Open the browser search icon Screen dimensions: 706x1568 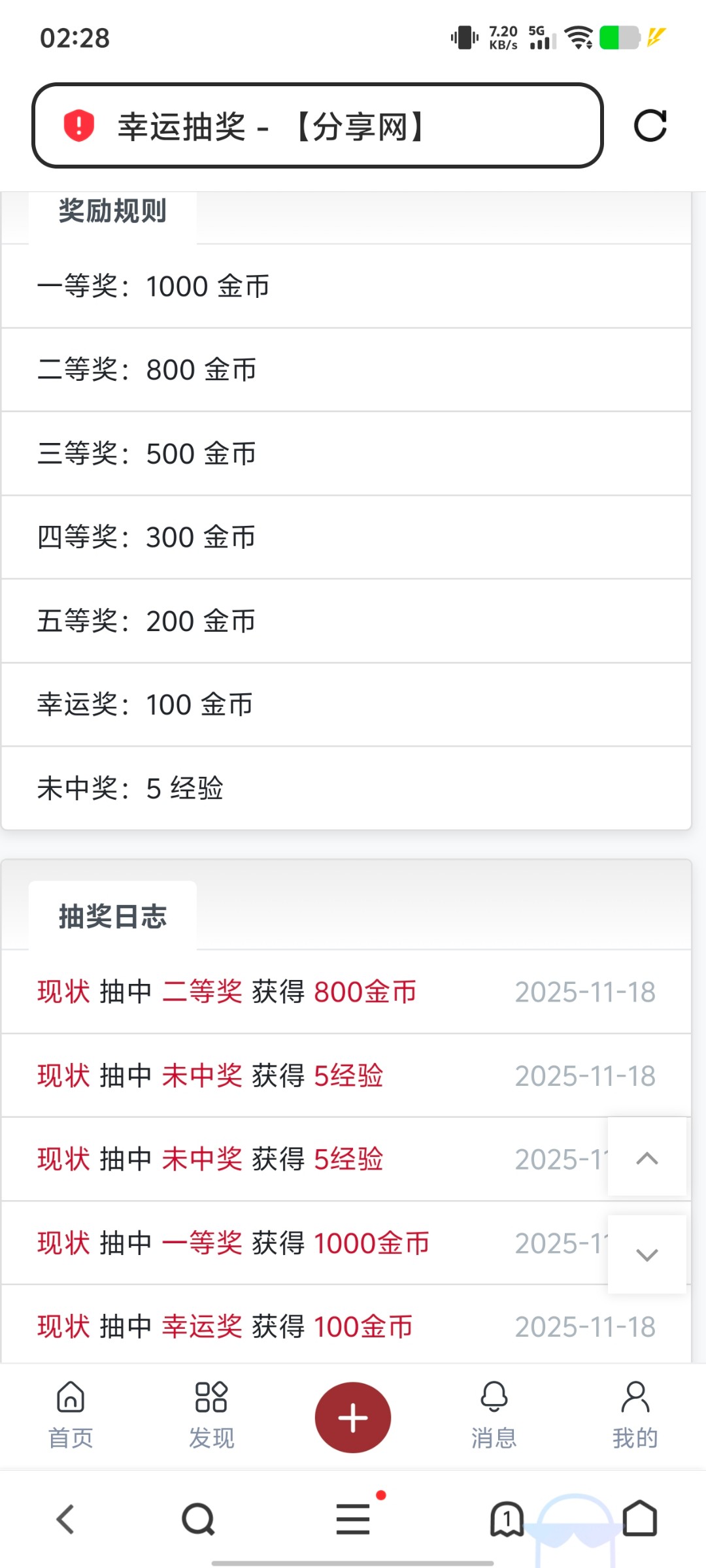[198, 1519]
